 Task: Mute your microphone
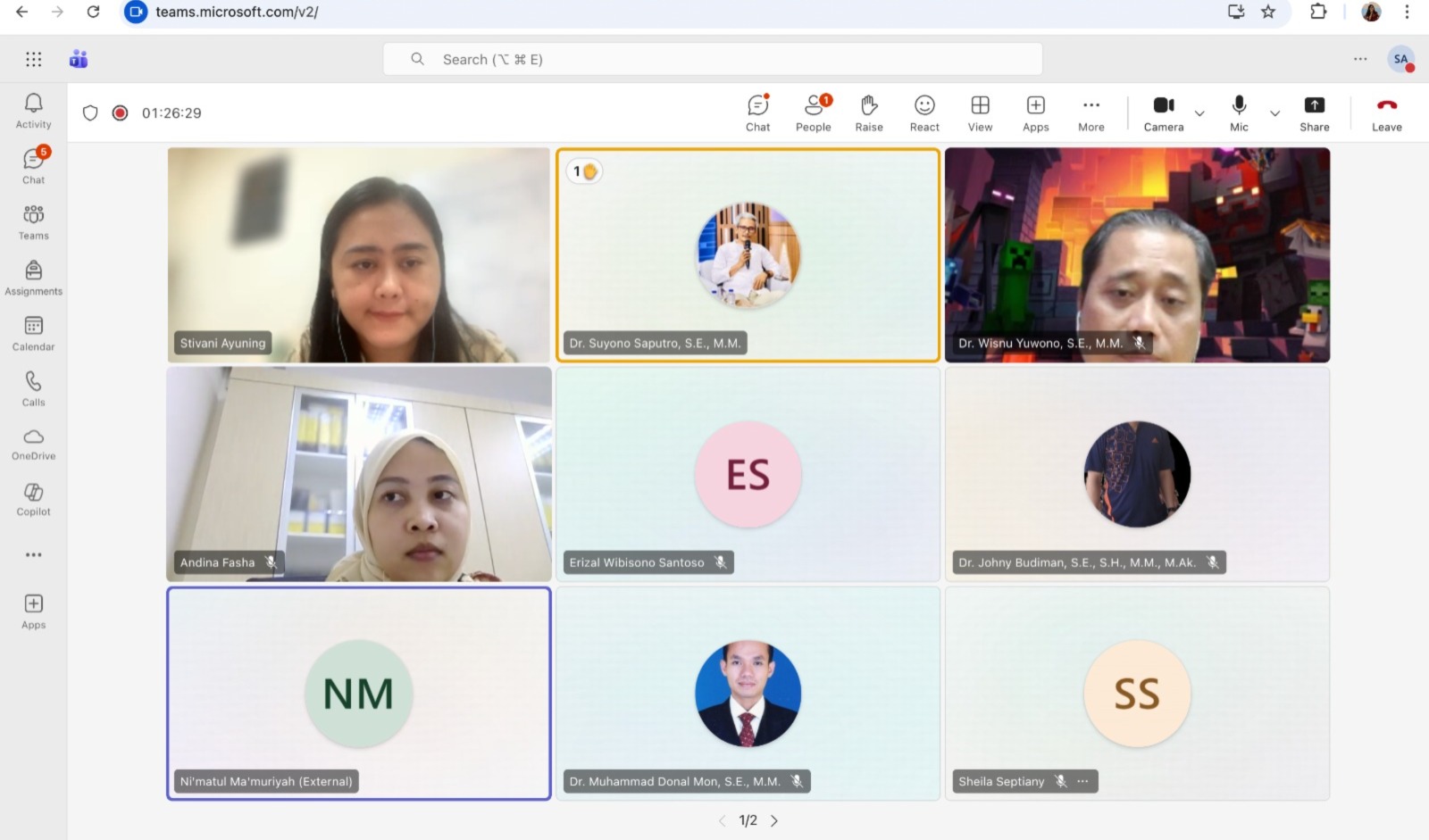pyautogui.click(x=1239, y=112)
